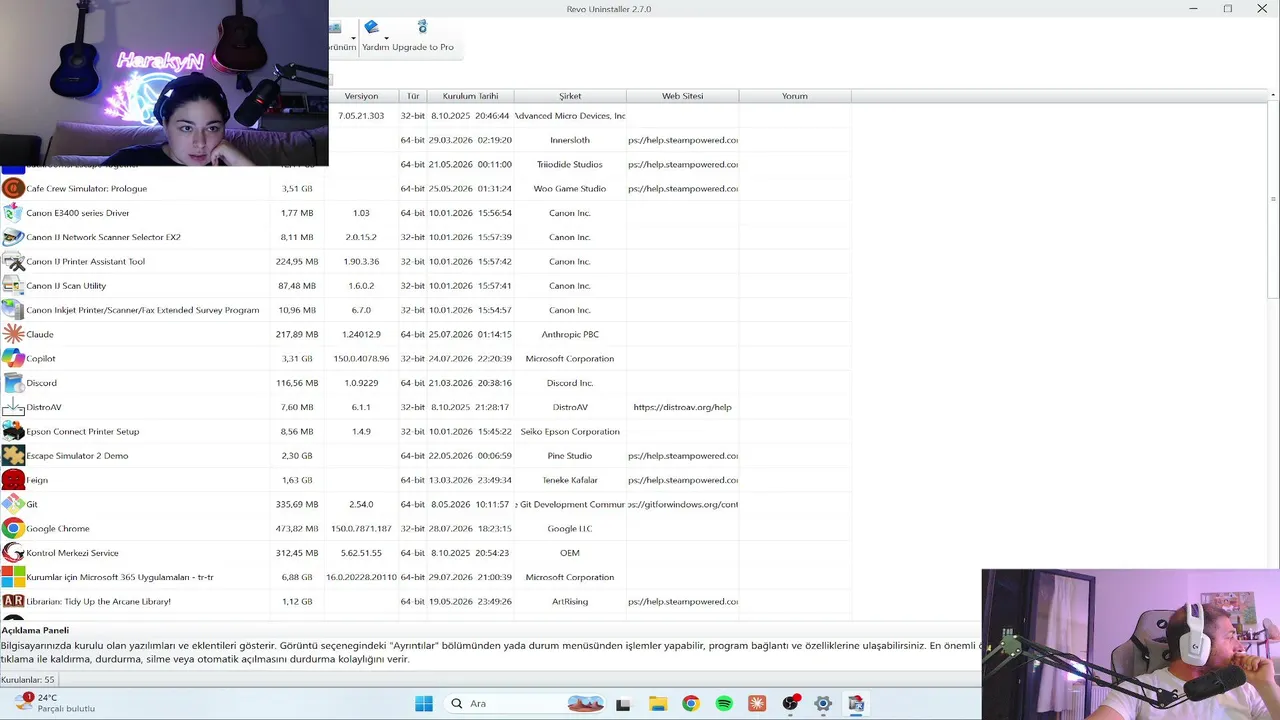
Task: Sort by the Yorum column header
Action: click(795, 96)
